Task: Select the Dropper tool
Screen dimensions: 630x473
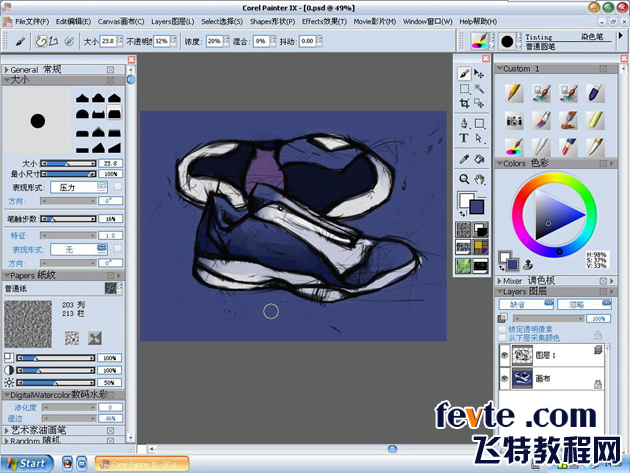Action: tap(464, 159)
